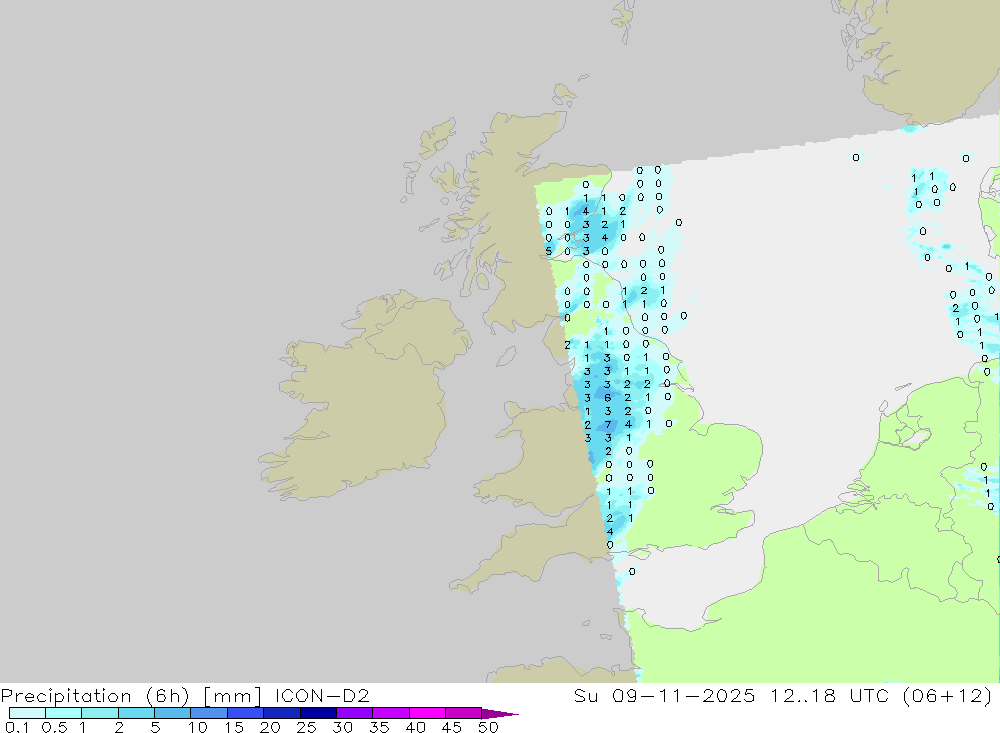Screen dimensions: 1000x733
Task: Select the 0.5–1 mm legend color box
Action: point(63,713)
